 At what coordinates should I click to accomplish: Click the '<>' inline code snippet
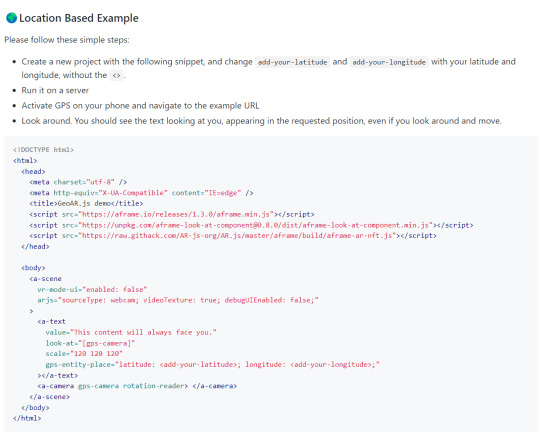(116, 75)
